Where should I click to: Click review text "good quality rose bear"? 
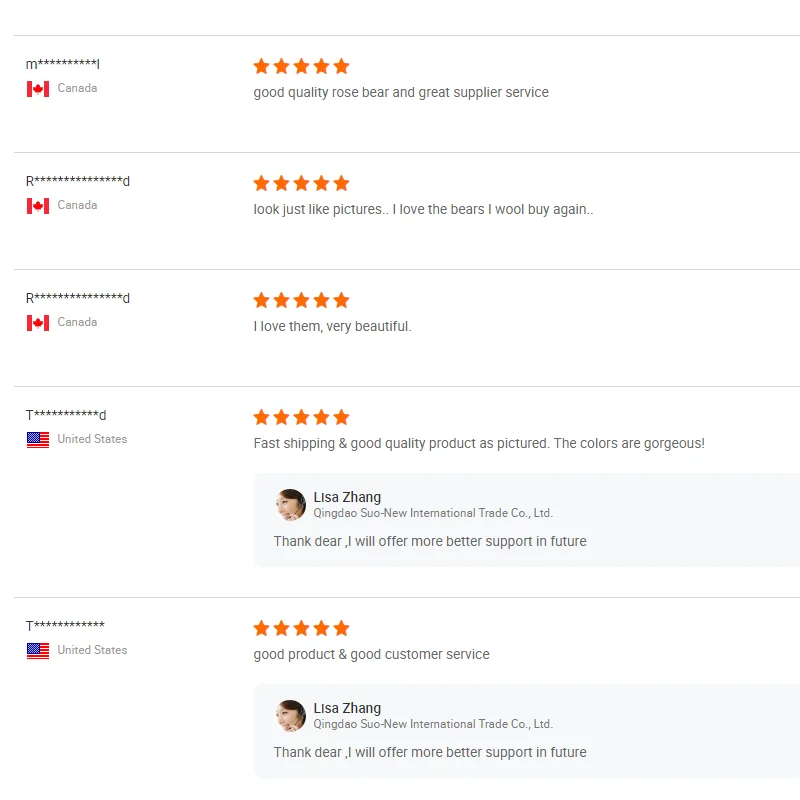(x=401, y=93)
